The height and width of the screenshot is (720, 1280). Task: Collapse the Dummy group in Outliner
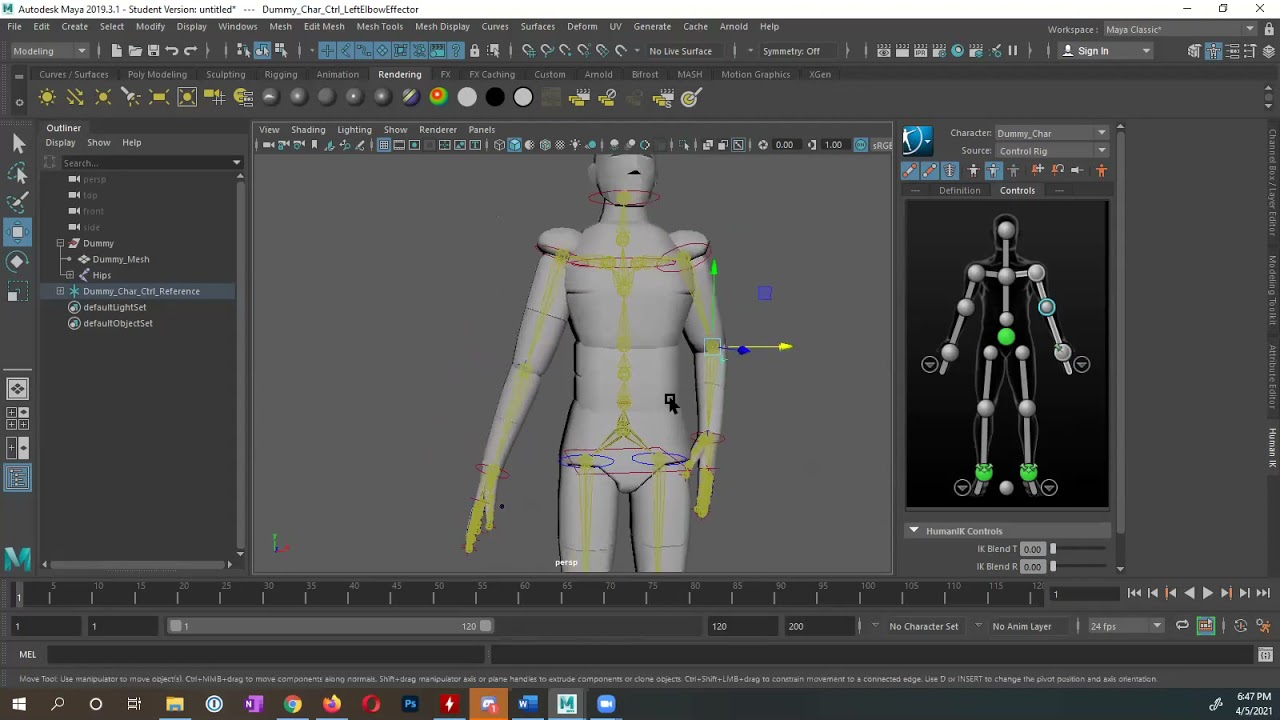click(60, 243)
